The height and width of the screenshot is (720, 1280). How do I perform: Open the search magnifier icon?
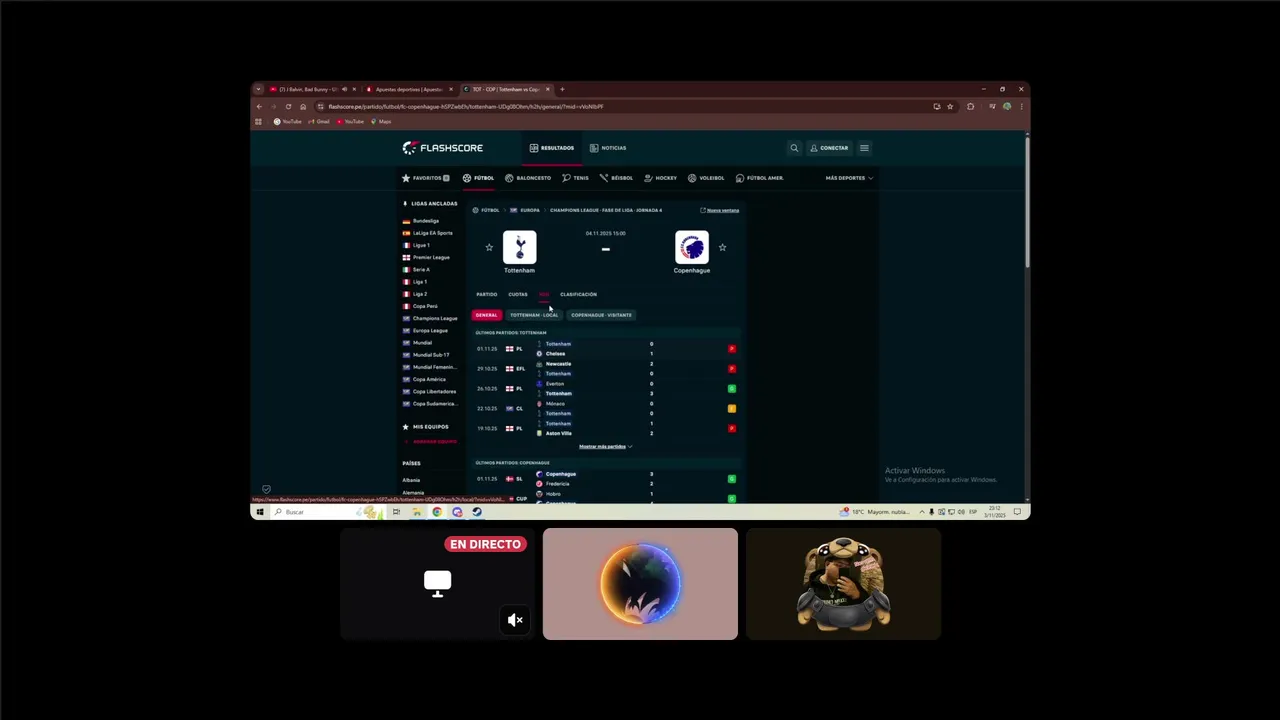(x=794, y=148)
